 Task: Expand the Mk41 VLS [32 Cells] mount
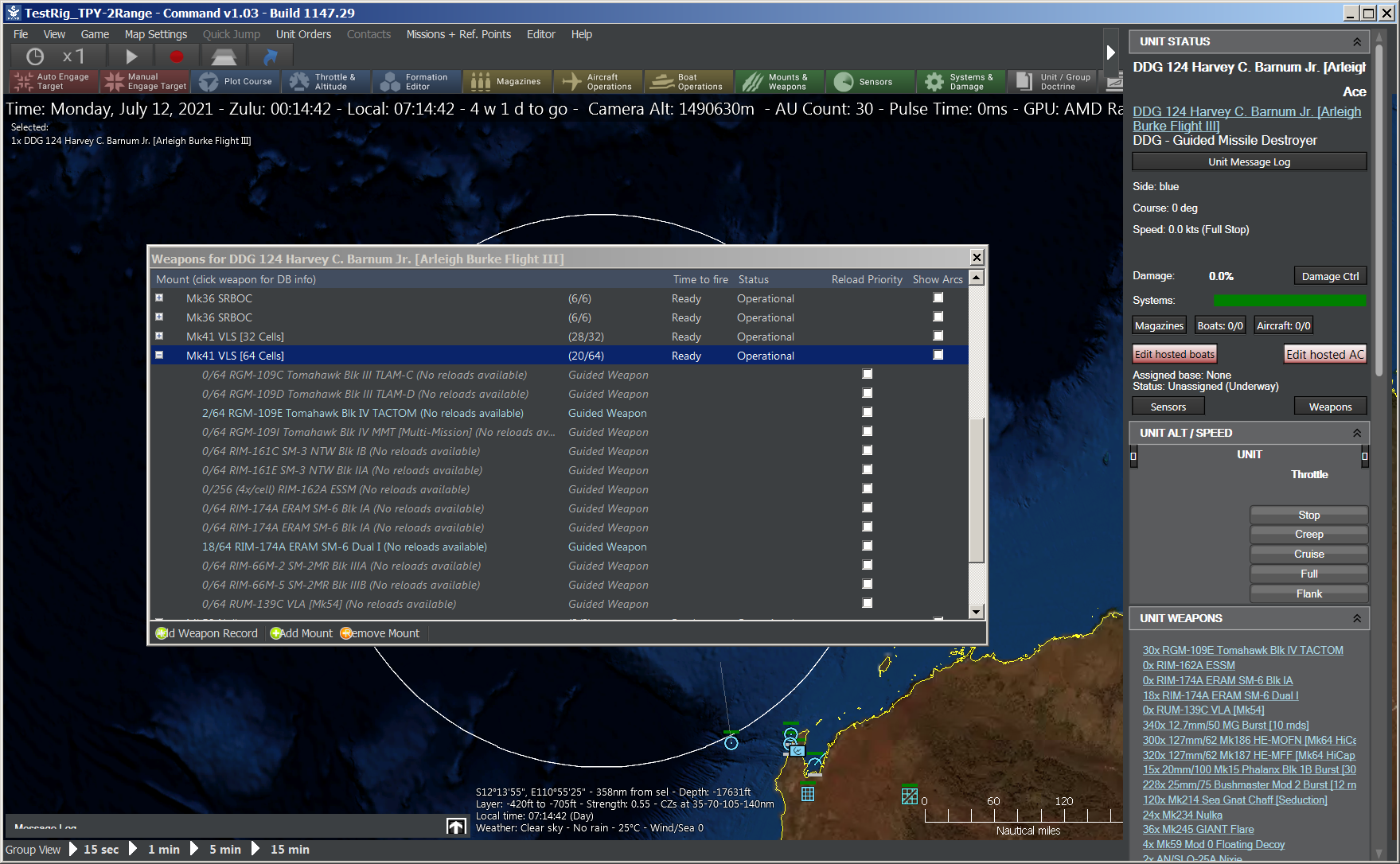(x=159, y=336)
